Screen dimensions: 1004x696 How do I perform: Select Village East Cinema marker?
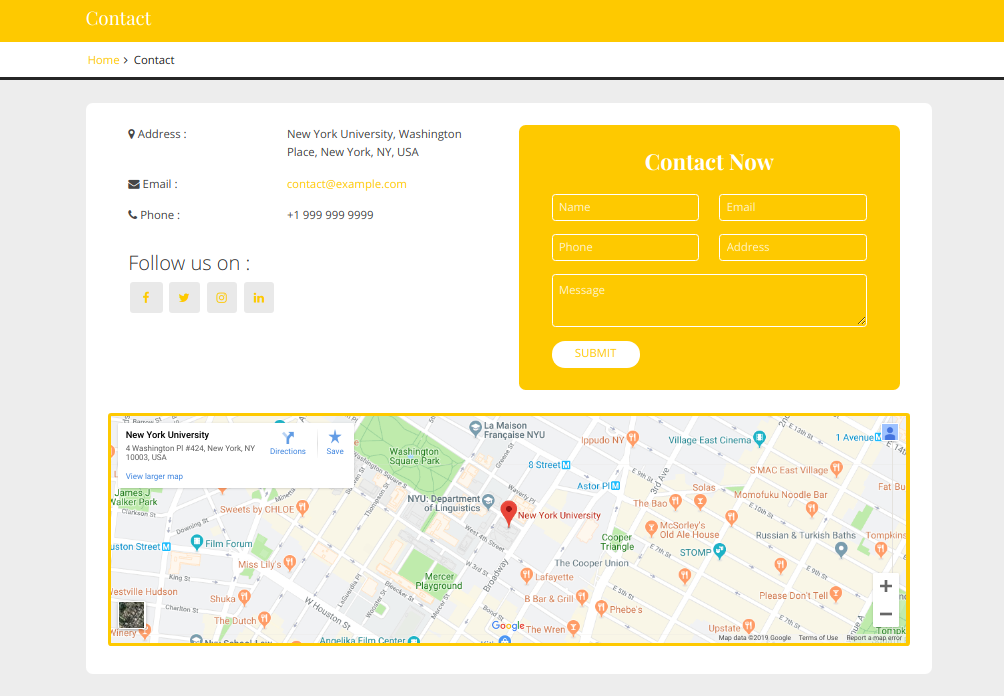point(759,438)
